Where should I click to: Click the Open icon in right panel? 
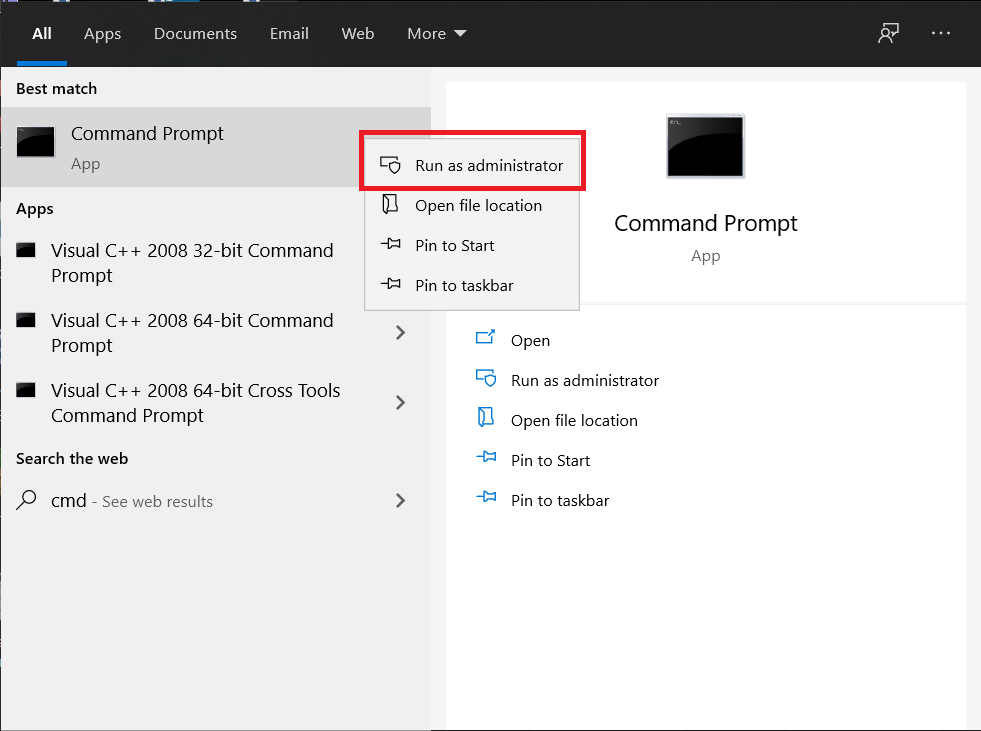pos(486,339)
